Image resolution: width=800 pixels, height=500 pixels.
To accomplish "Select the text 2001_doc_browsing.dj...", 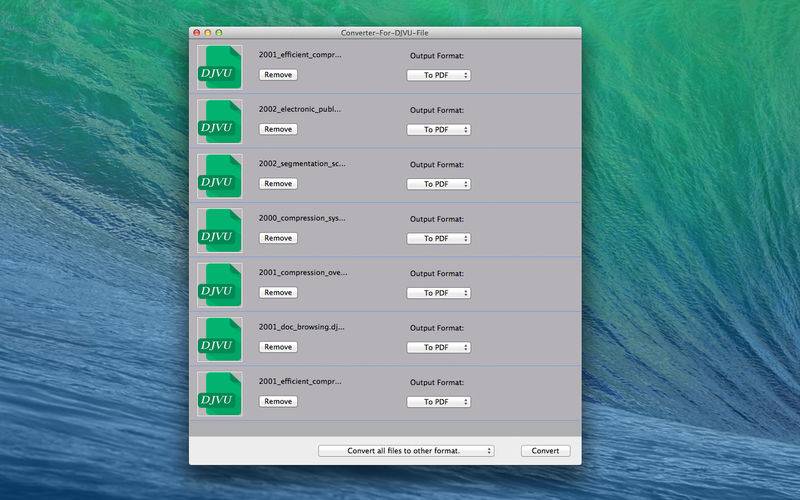I will tap(302, 327).
